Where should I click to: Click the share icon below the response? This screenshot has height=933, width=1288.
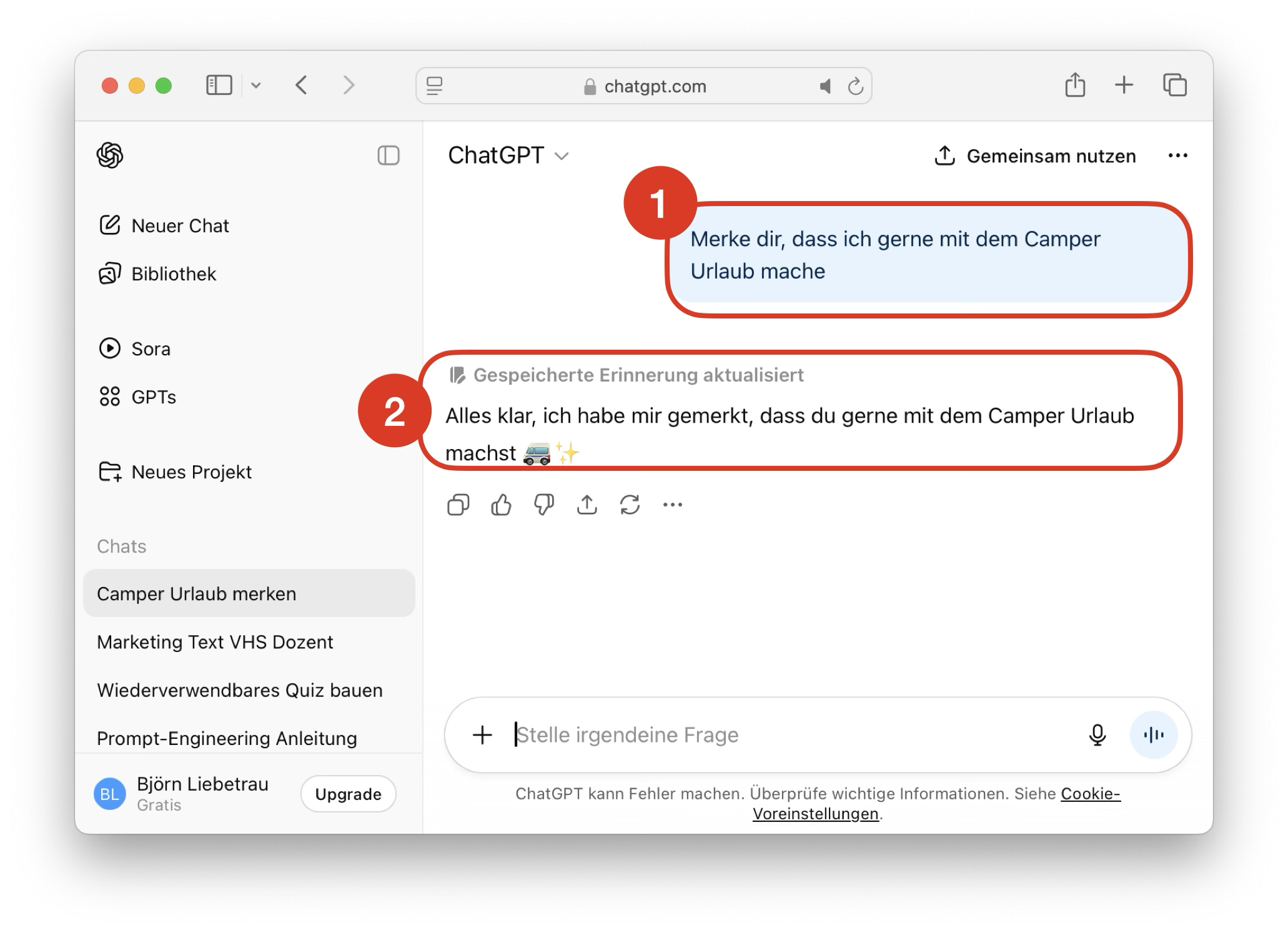[587, 505]
